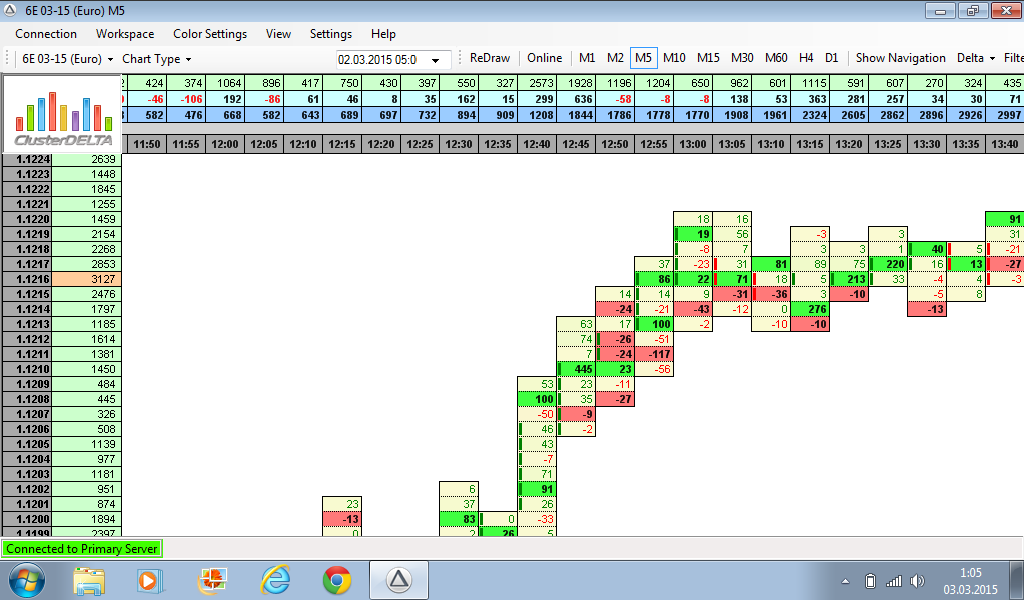
Task: Click the 213 green cluster cell
Action: click(849, 279)
